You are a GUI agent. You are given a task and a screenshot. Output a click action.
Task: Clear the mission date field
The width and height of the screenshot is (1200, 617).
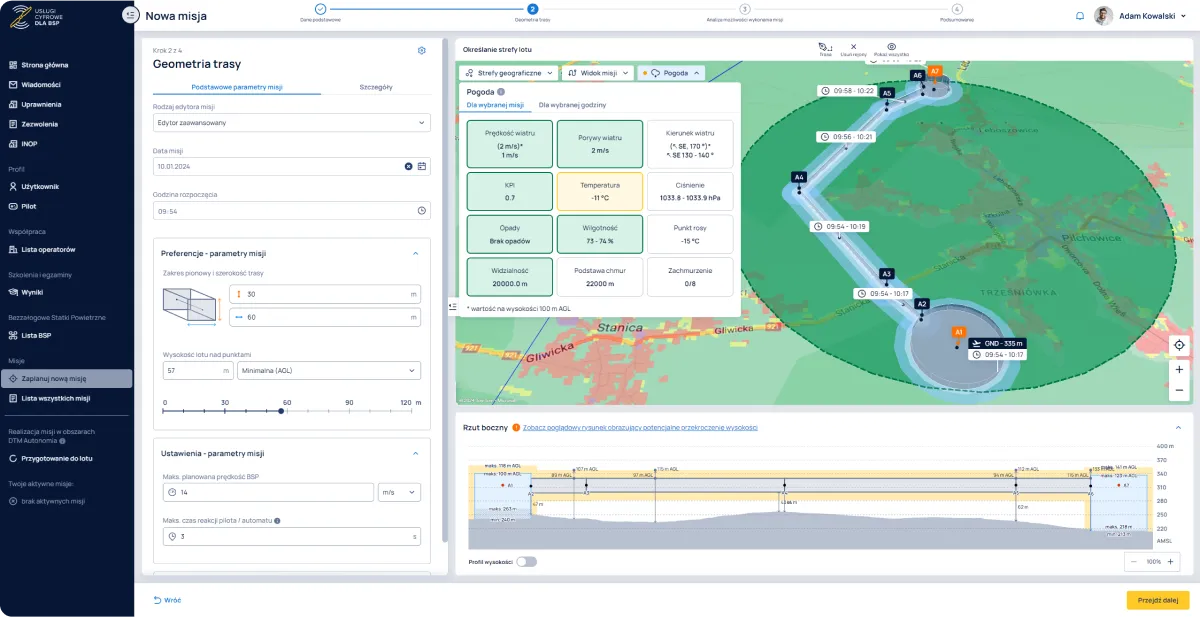408,166
